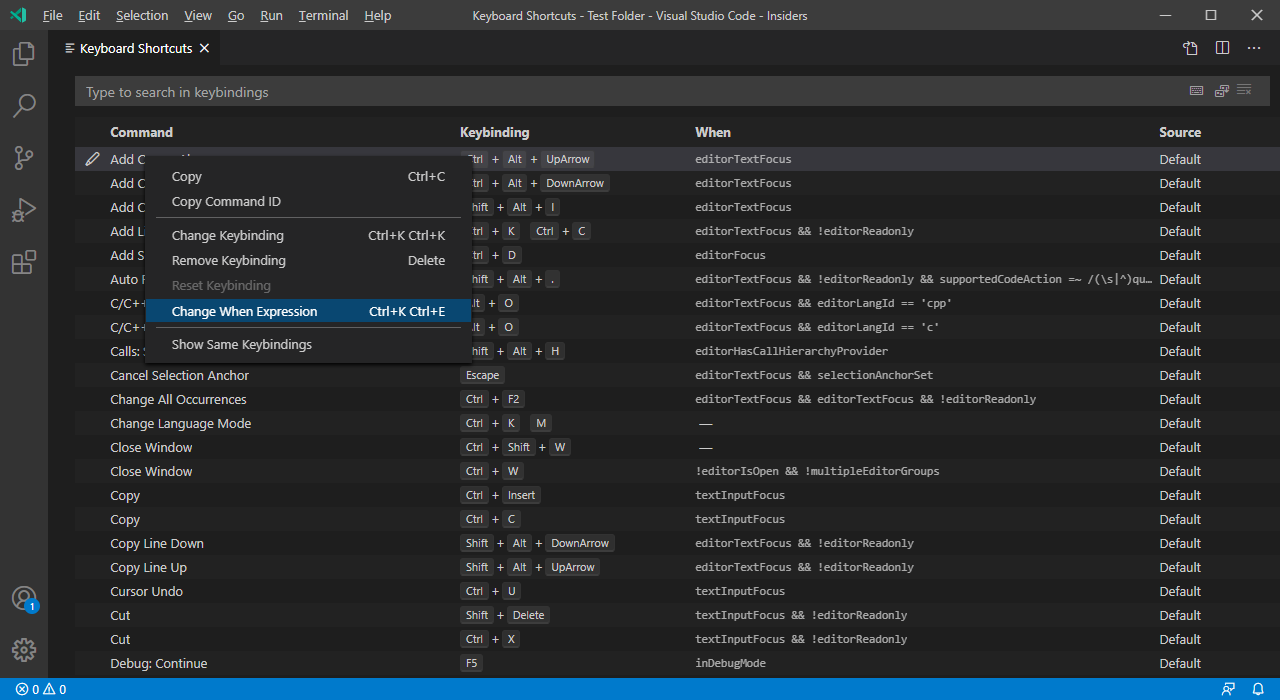Choose Remove Keybinding in context menu
Image resolution: width=1280 pixels, height=700 pixels.
click(x=308, y=261)
